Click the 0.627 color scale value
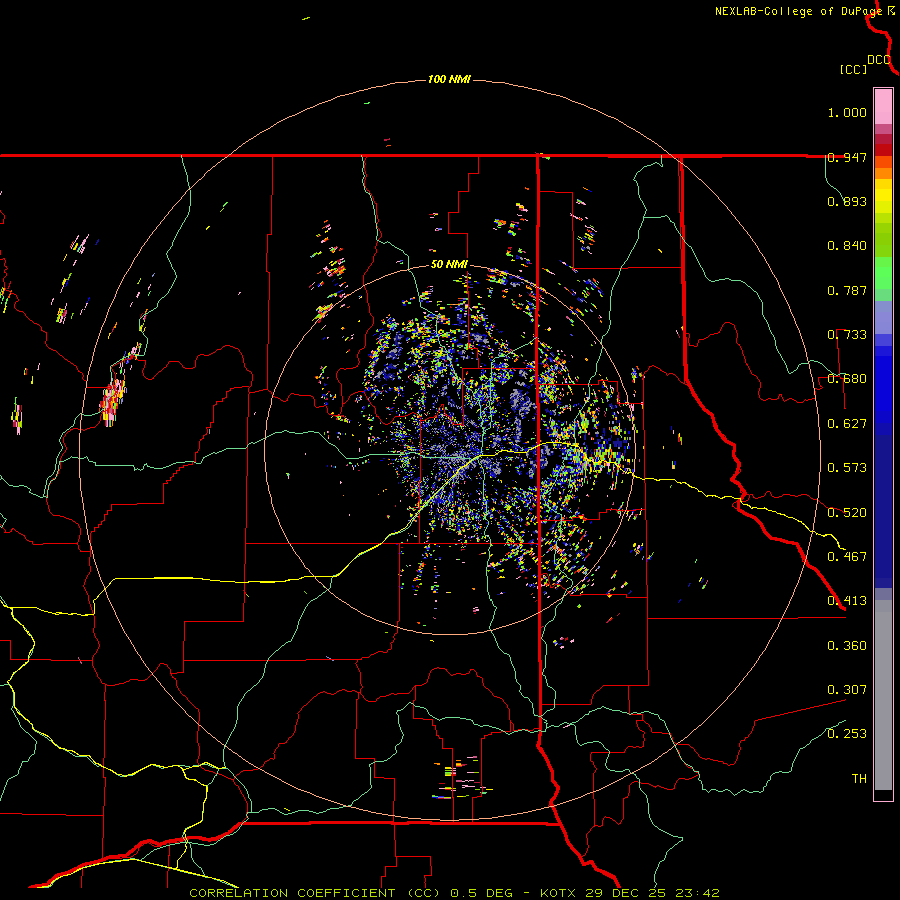 [847, 424]
